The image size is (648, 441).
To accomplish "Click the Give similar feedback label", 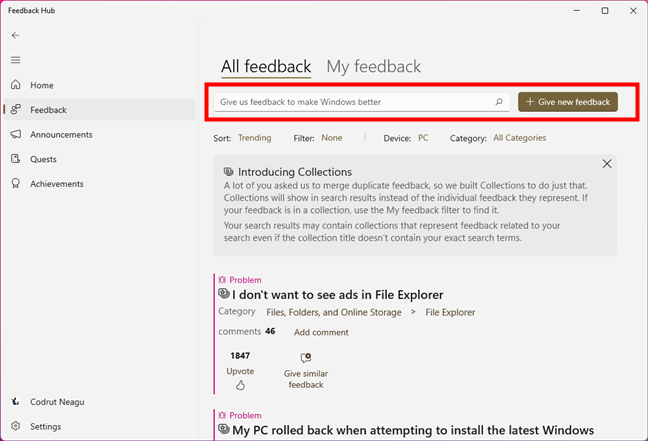I will pyautogui.click(x=306, y=379).
